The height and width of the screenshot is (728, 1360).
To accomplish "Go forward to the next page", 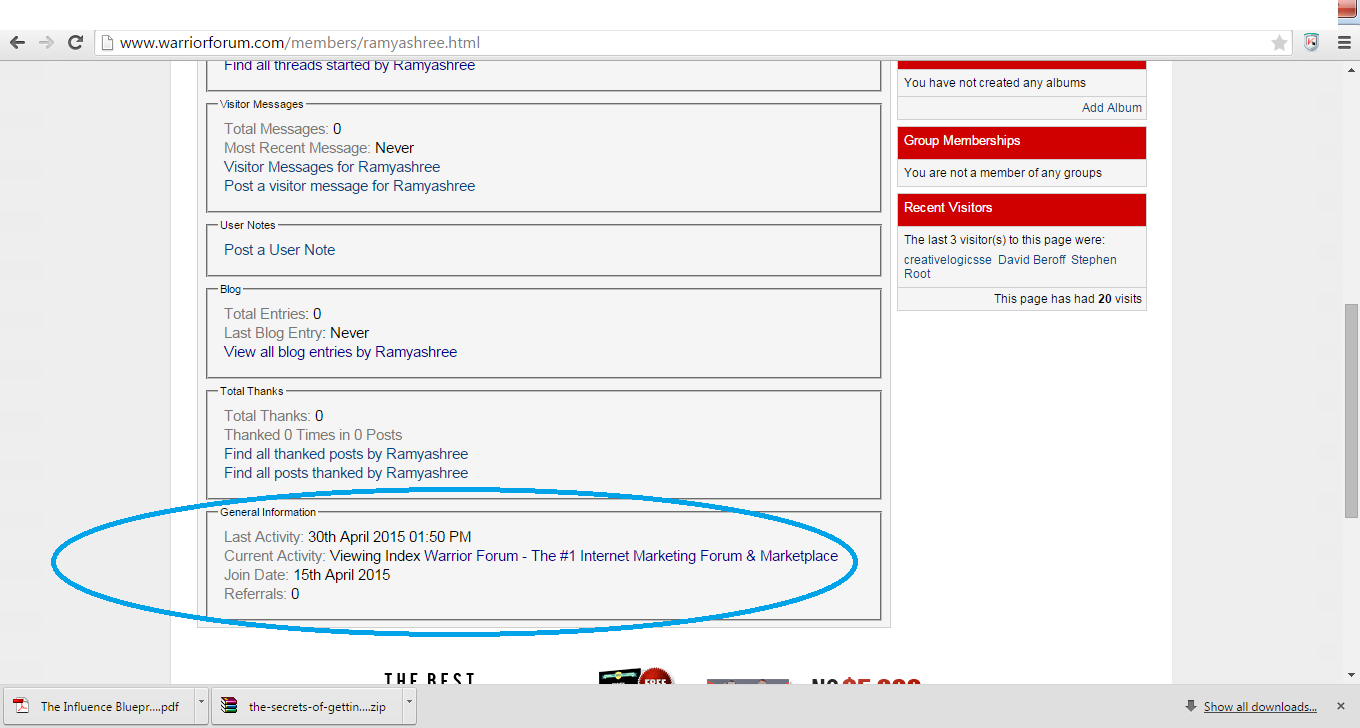I will 46,42.
